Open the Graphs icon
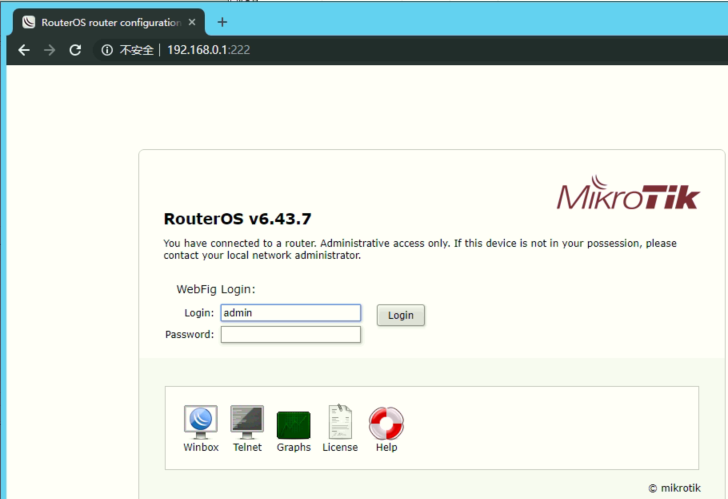The image size is (728, 499). pyautogui.click(x=293, y=425)
